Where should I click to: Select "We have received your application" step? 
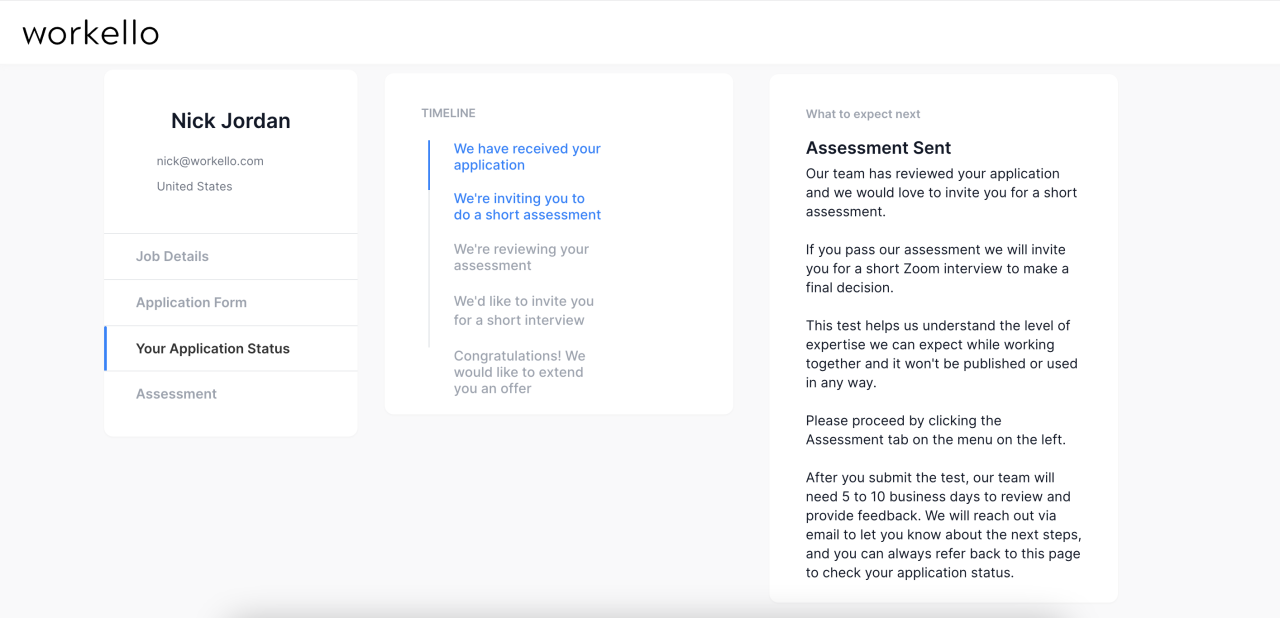(x=527, y=157)
